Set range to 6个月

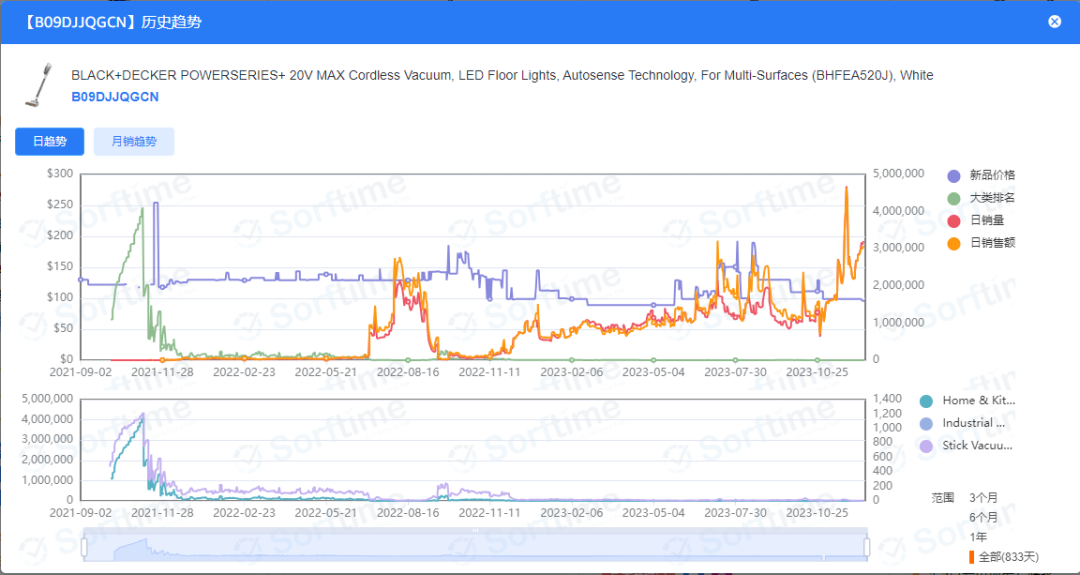(x=983, y=517)
